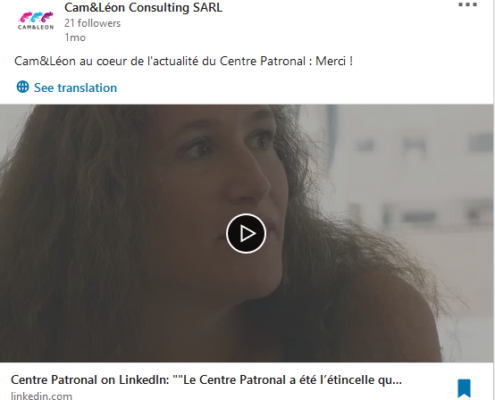Click the purple chameleon in the logo
This screenshot has height=400, width=495.
coord(47,17)
